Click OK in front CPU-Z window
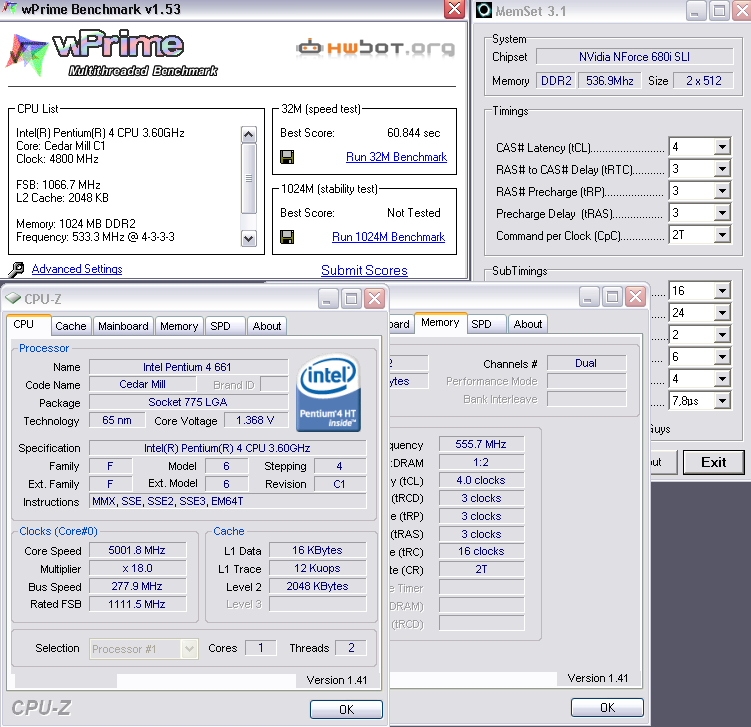The image size is (751, 727). click(346, 709)
